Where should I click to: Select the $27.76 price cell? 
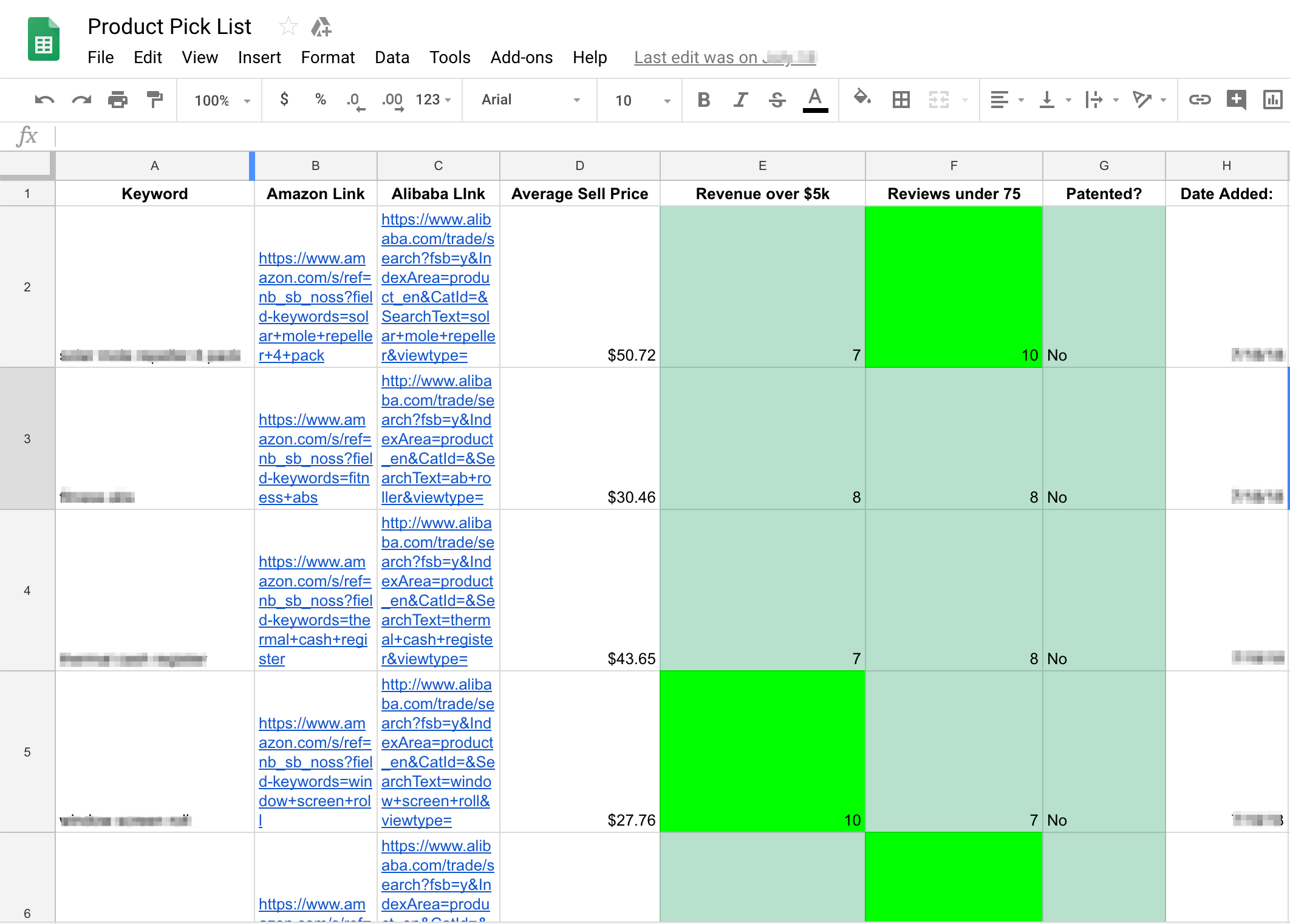click(x=579, y=752)
